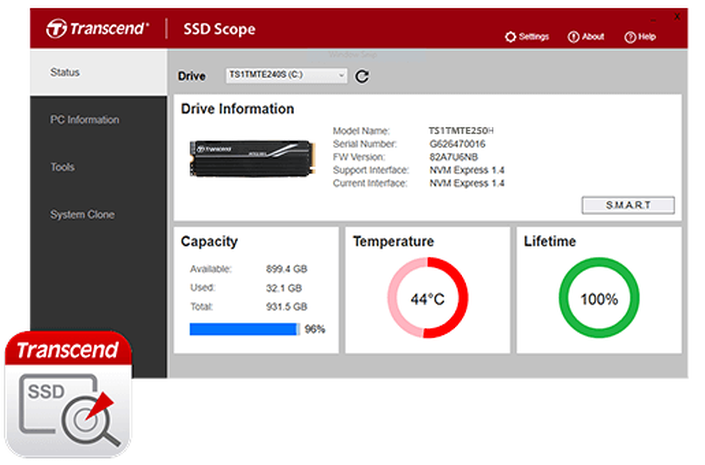Click the model name TS1TMTE250H
The width and height of the screenshot is (705, 465).
(461, 131)
